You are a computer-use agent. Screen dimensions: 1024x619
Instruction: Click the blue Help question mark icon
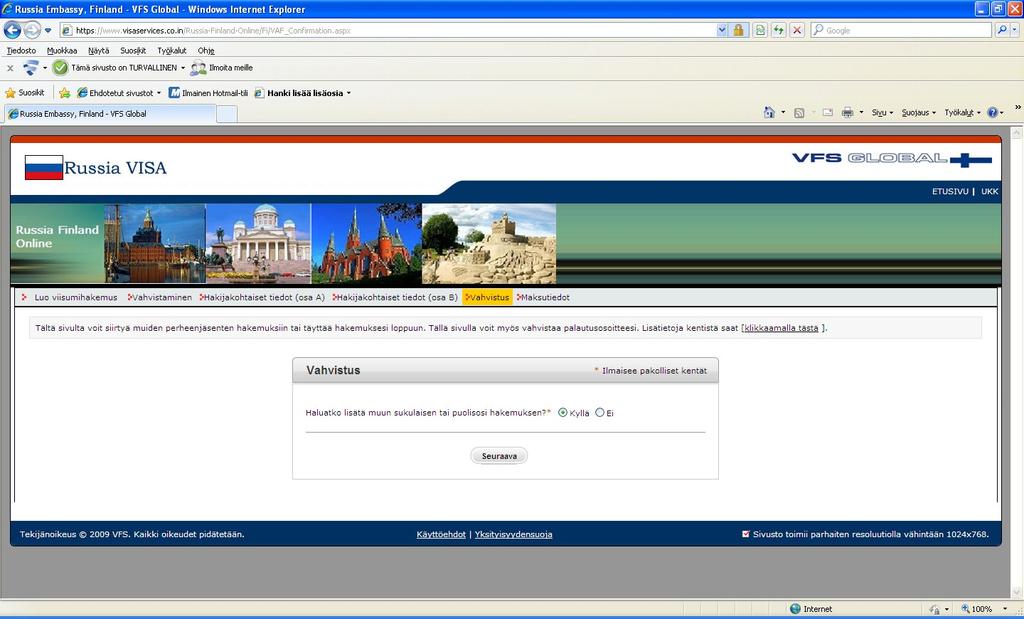(x=993, y=112)
